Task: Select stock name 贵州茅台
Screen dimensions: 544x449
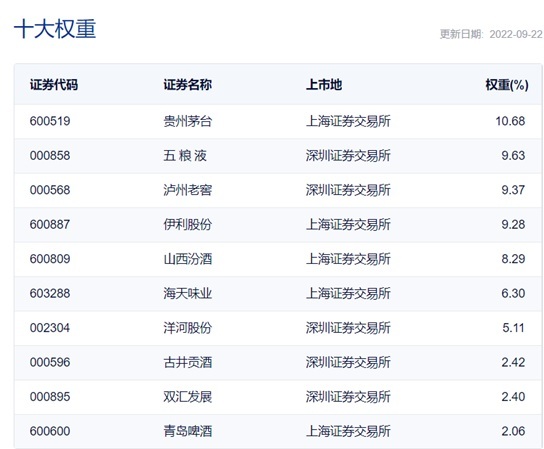Action: pyautogui.click(x=188, y=121)
